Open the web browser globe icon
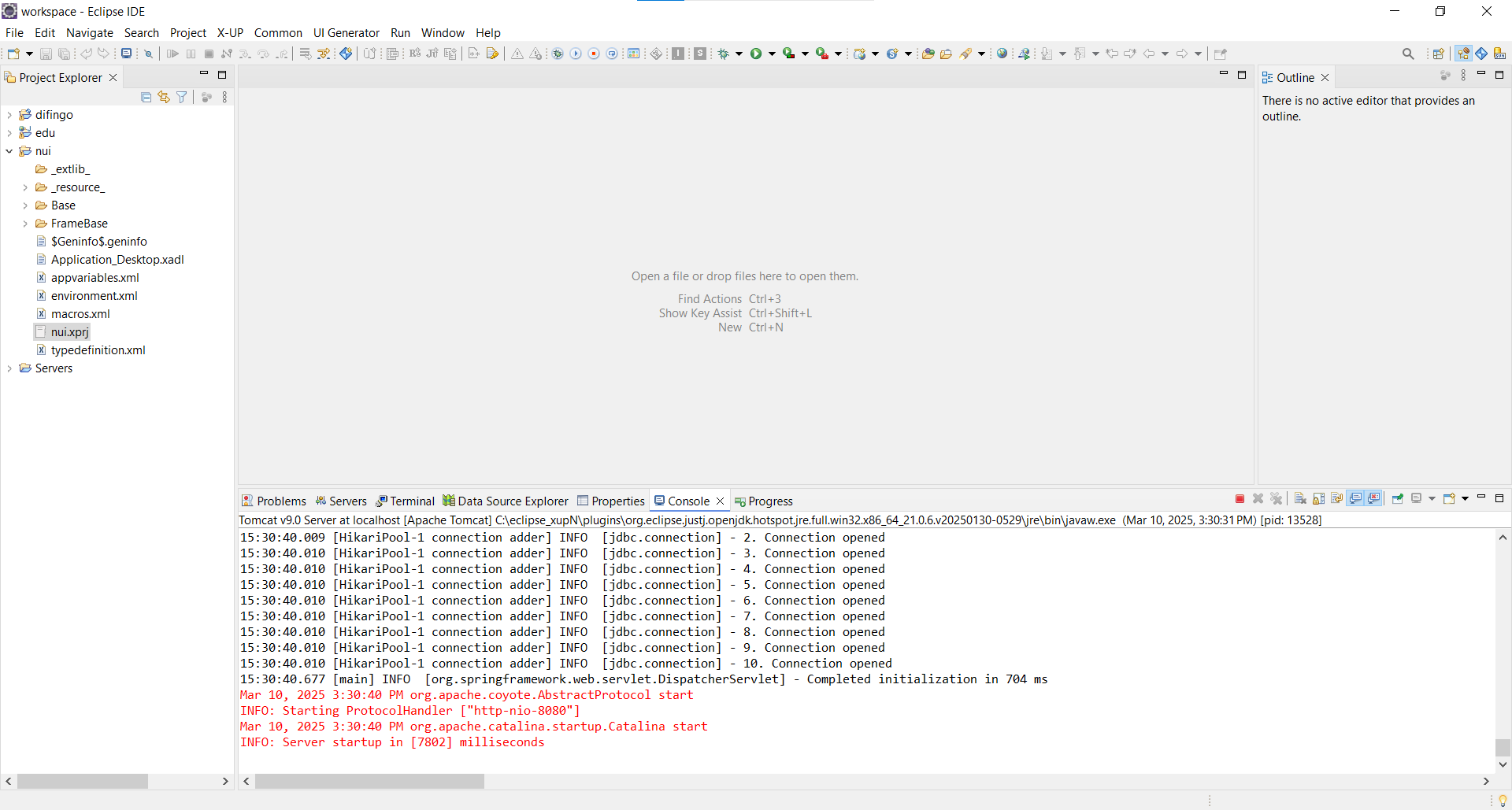This screenshot has width=1512, height=810. [1002, 54]
